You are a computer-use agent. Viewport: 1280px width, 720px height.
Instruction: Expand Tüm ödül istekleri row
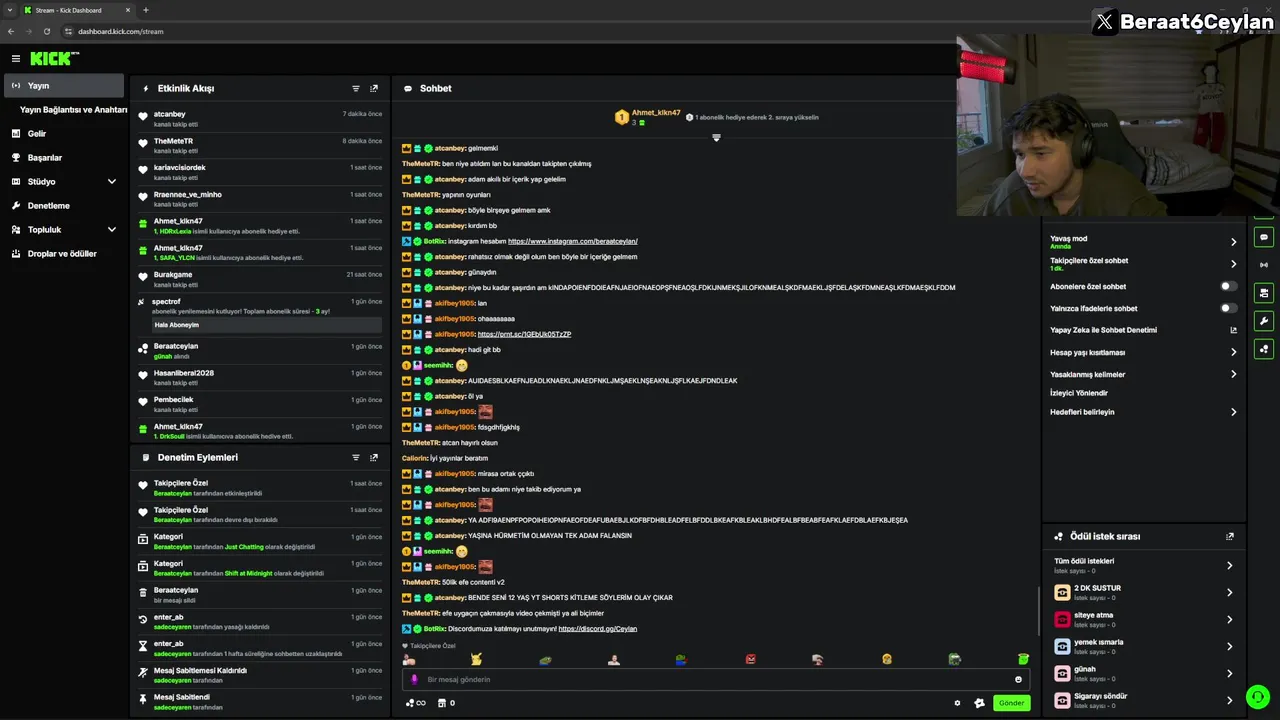coord(1143,565)
